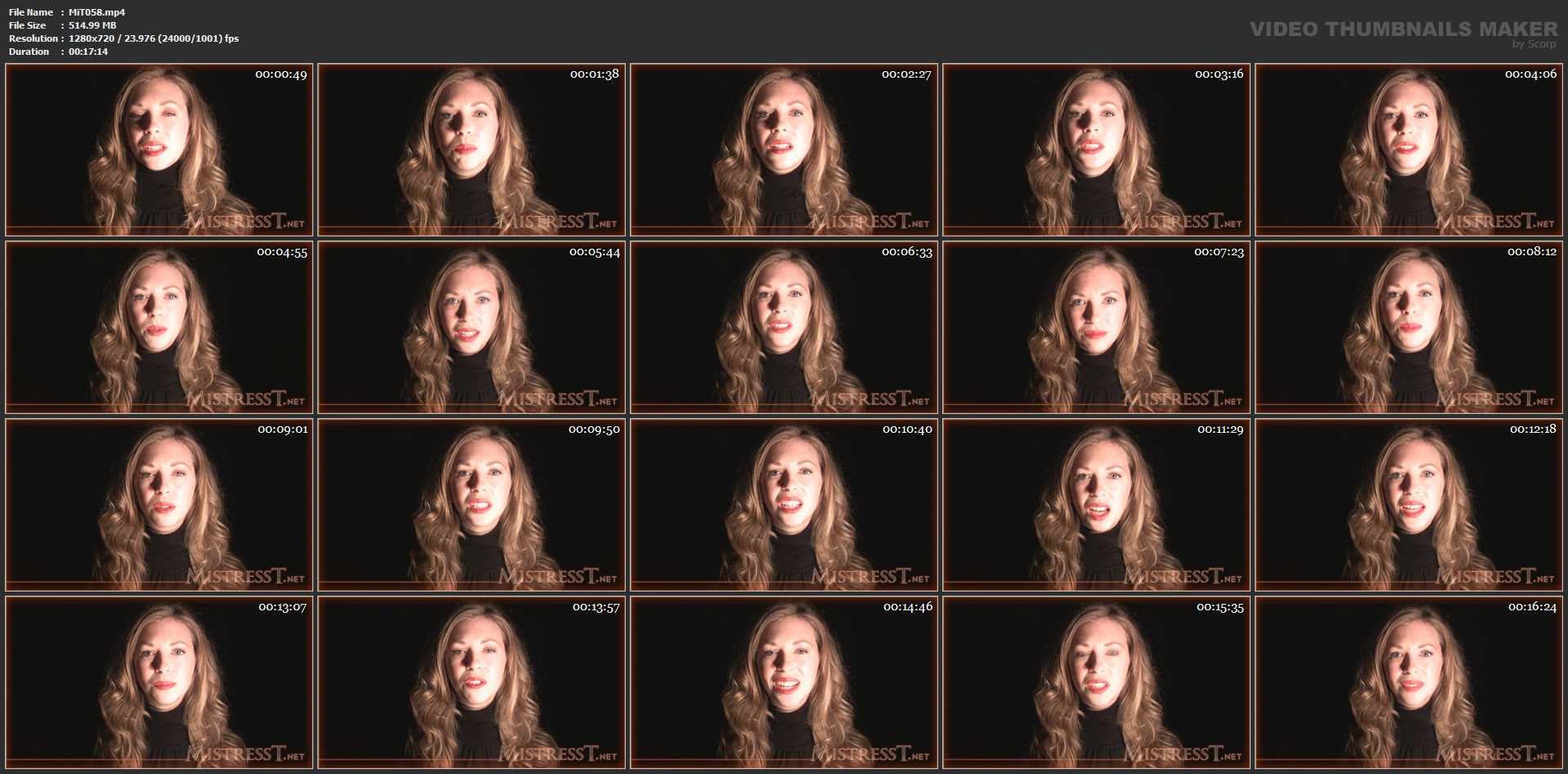Select the thumbnail at 00:13:57

(472, 682)
